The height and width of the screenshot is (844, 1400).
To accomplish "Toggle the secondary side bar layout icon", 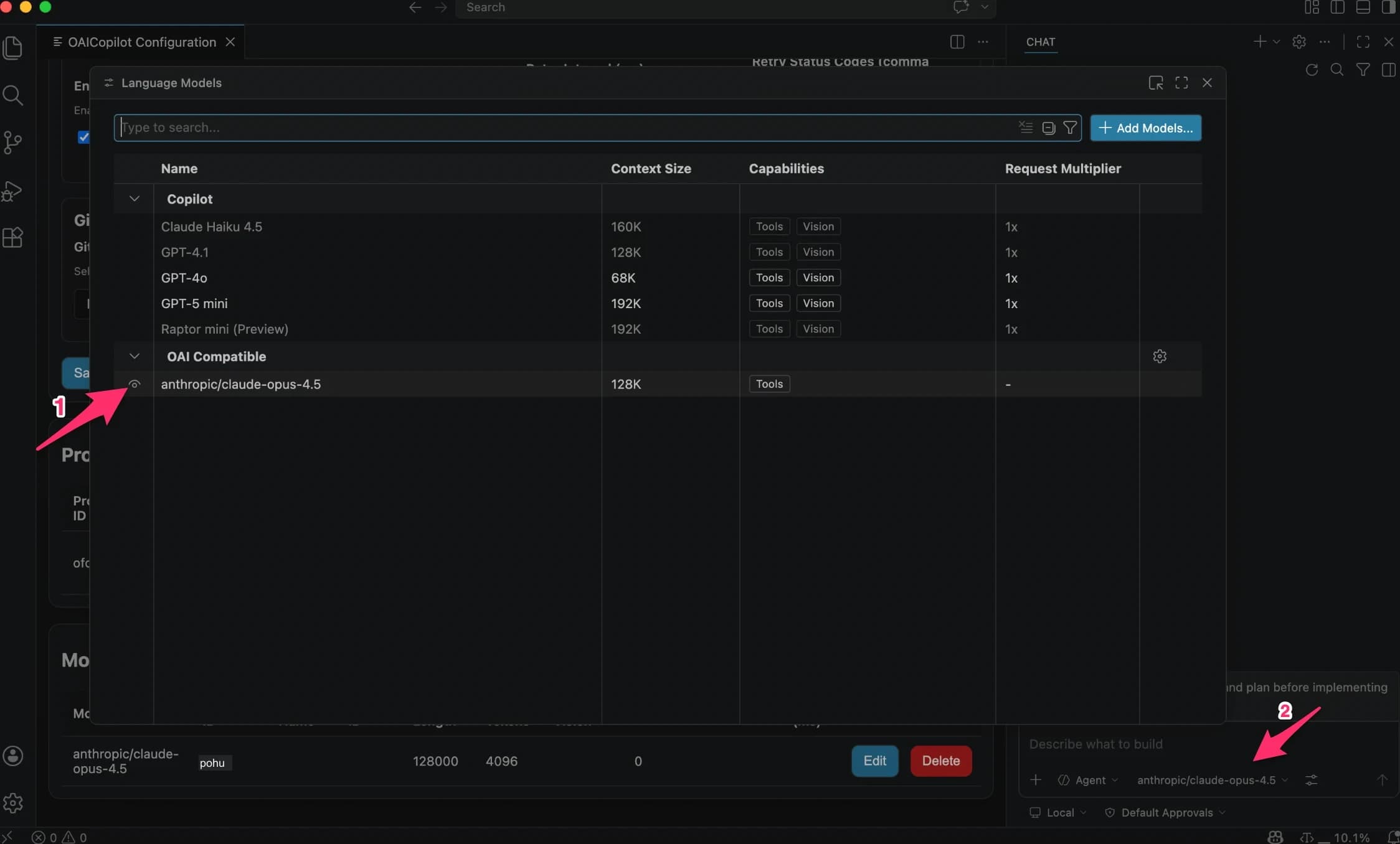I will (x=1388, y=7).
